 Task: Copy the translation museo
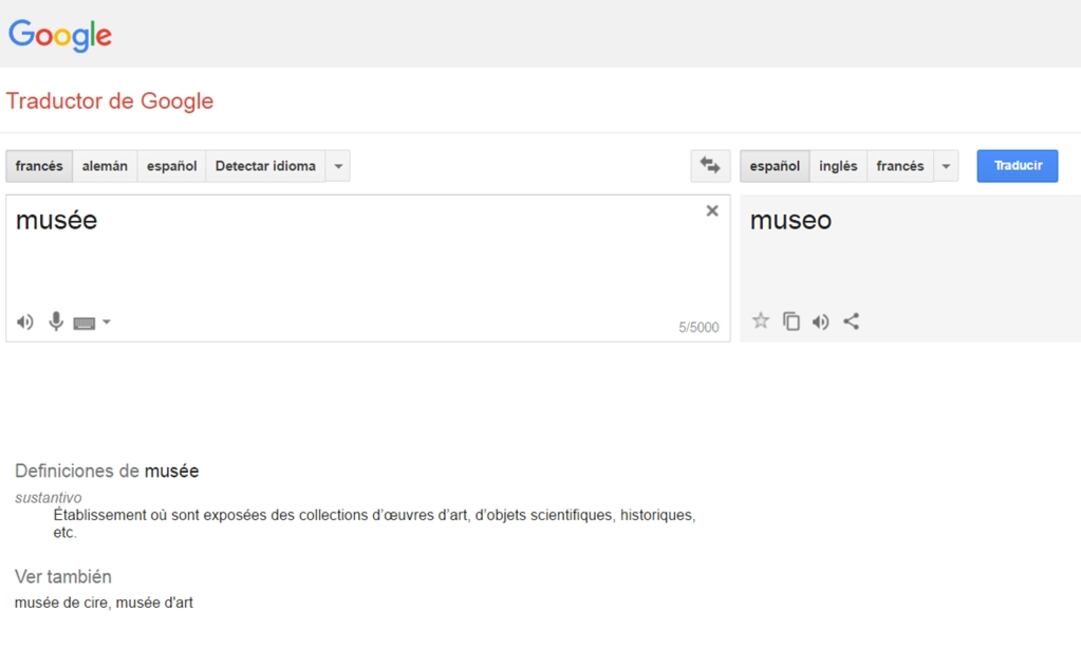(x=790, y=321)
